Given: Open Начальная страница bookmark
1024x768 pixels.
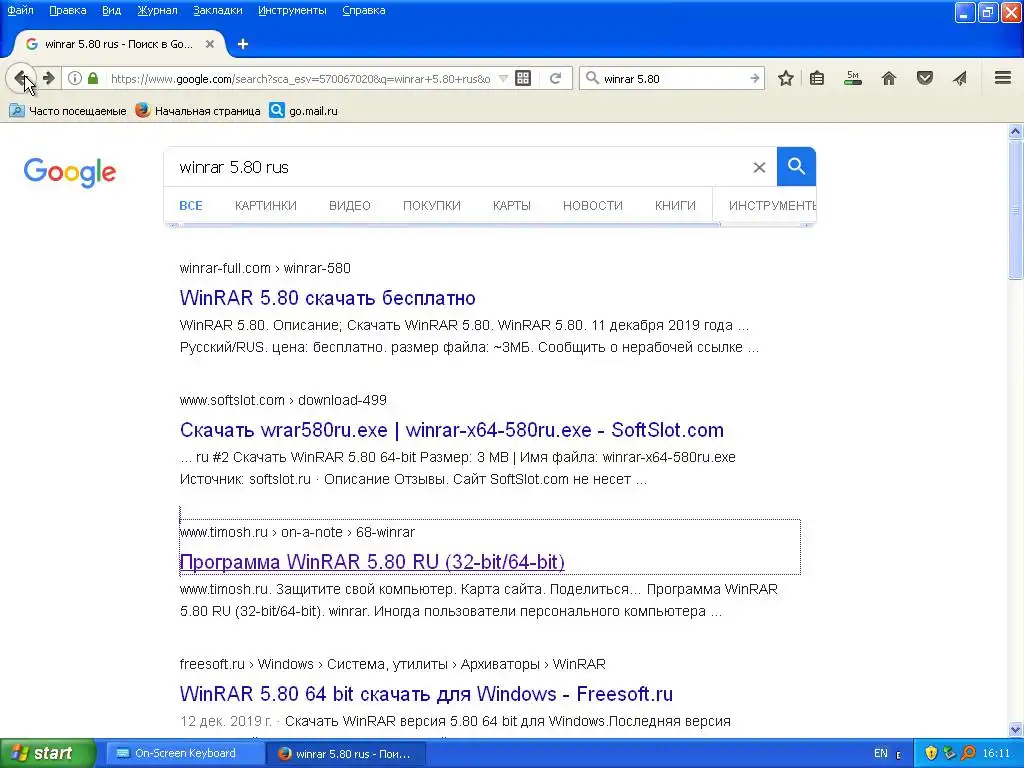Looking at the screenshot, I should pos(198,111).
